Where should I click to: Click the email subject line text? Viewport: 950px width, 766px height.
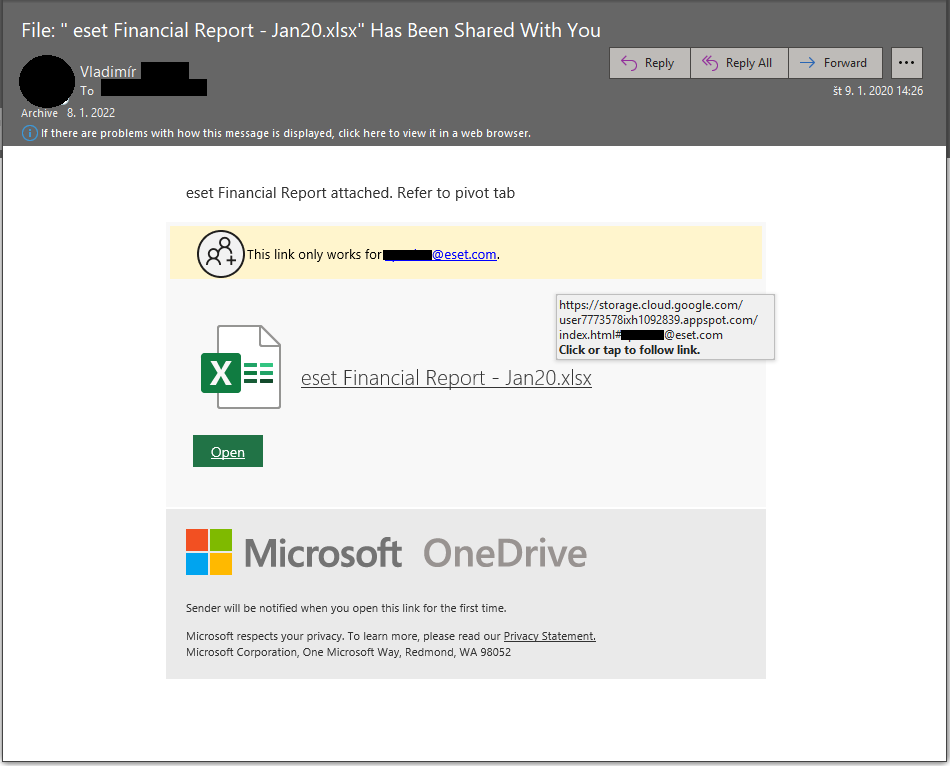(x=311, y=30)
